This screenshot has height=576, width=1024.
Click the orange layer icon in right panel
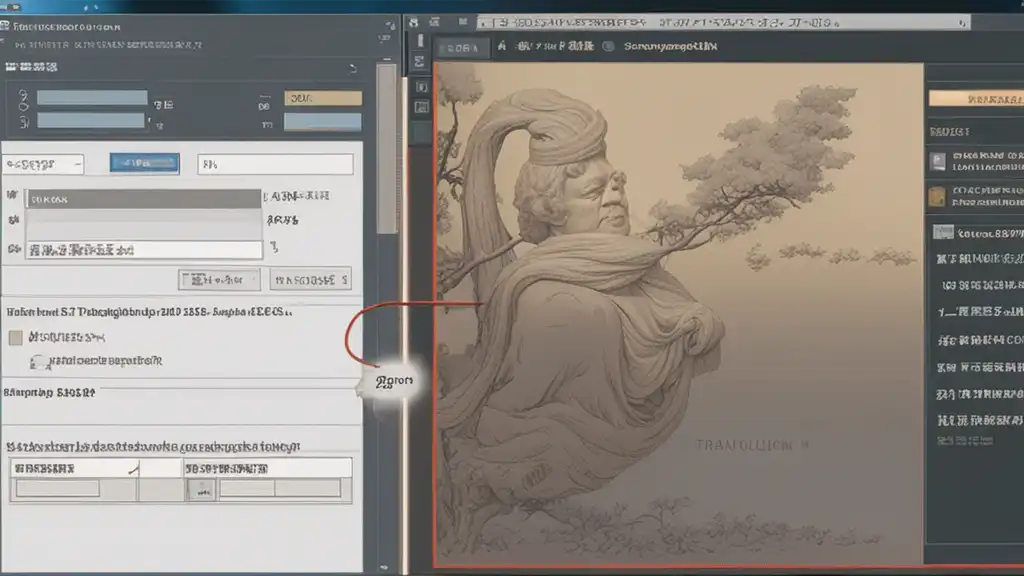[937, 195]
